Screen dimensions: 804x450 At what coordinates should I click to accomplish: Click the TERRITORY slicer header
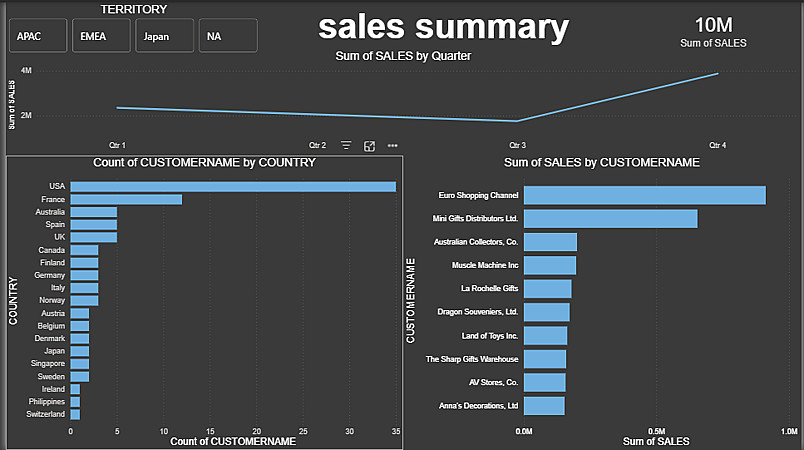[x=133, y=9]
